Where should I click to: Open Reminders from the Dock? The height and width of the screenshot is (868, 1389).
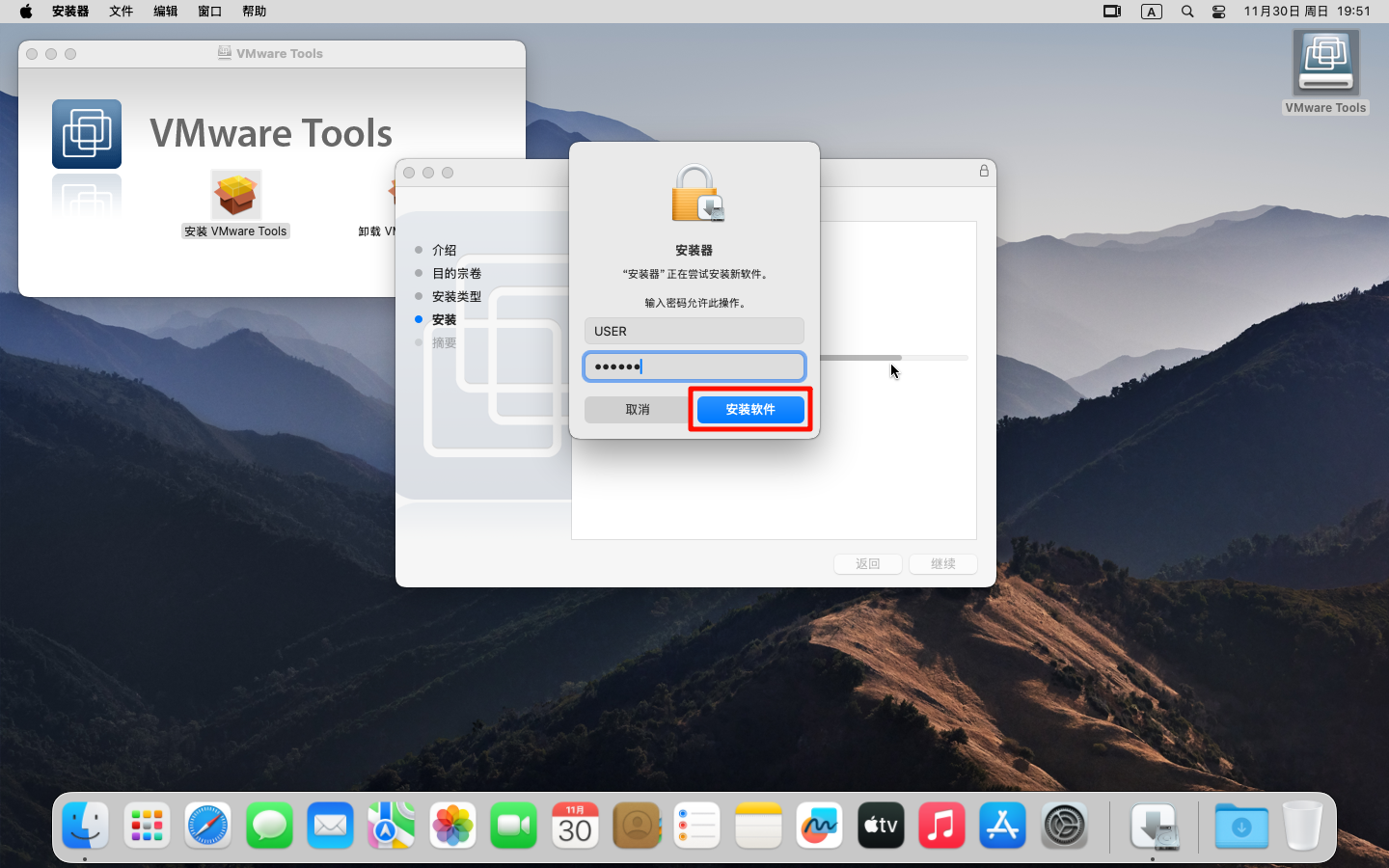tap(697, 826)
